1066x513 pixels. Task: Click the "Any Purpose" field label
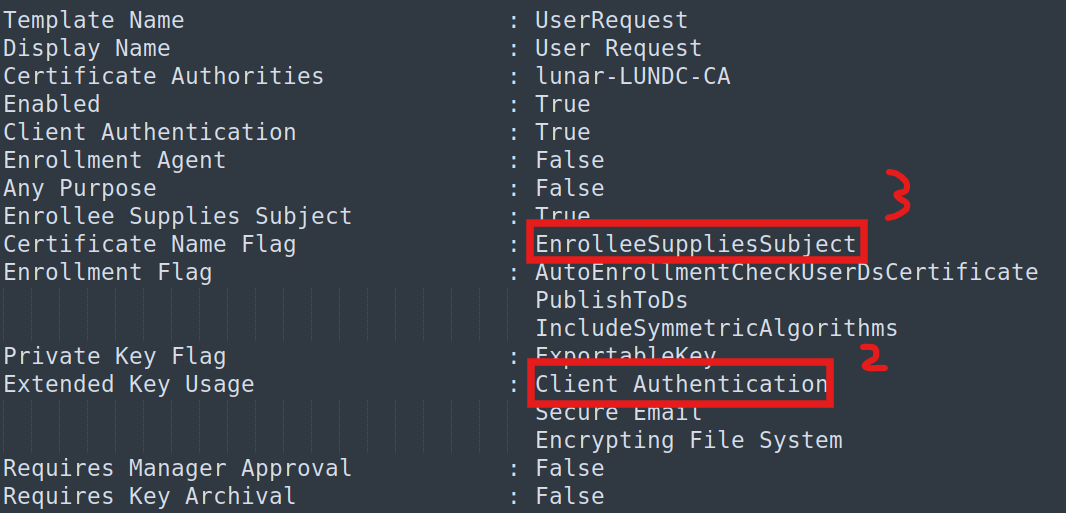(x=79, y=188)
